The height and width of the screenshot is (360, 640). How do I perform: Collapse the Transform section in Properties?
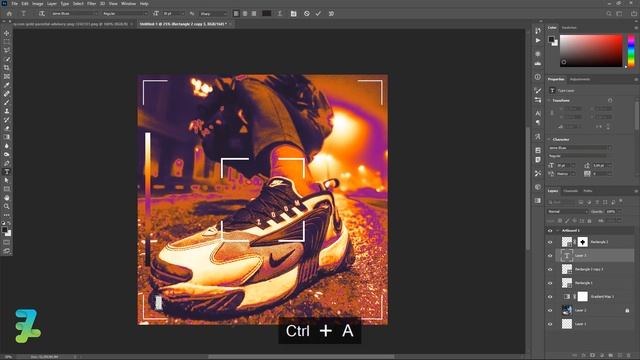(x=549, y=100)
